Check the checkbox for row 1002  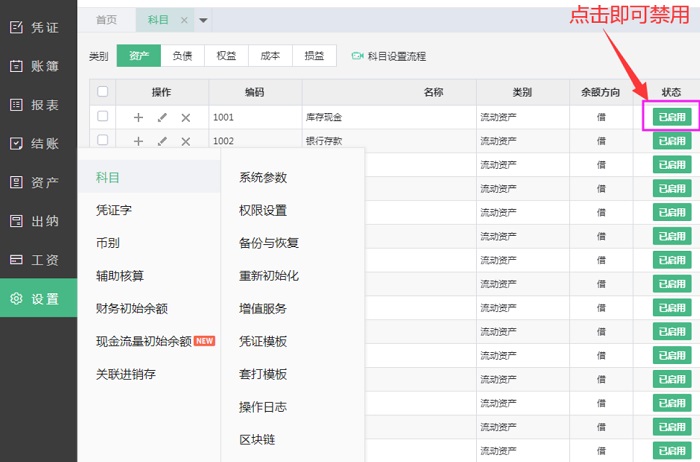tap(103, 141)
